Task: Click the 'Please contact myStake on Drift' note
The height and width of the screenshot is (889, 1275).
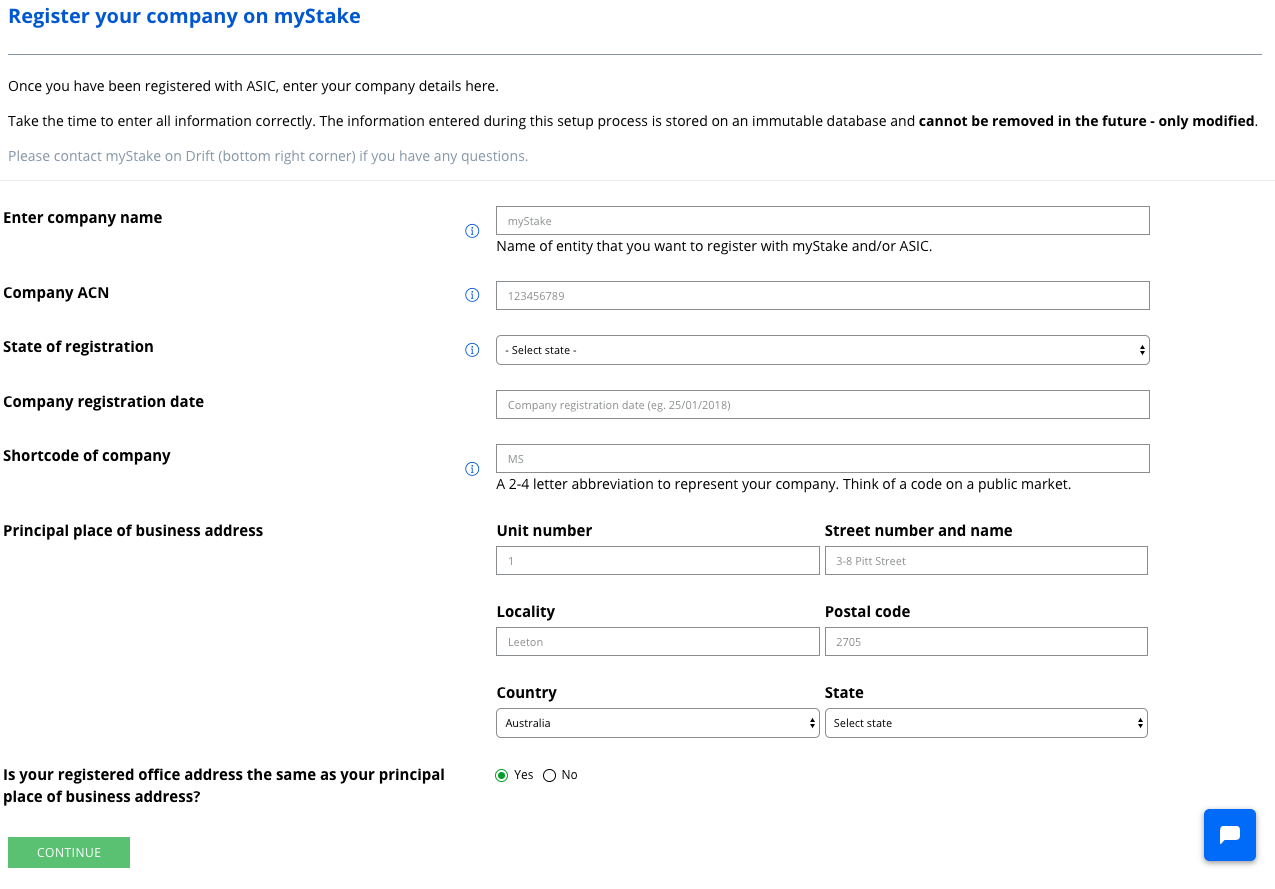Action: 268,156
